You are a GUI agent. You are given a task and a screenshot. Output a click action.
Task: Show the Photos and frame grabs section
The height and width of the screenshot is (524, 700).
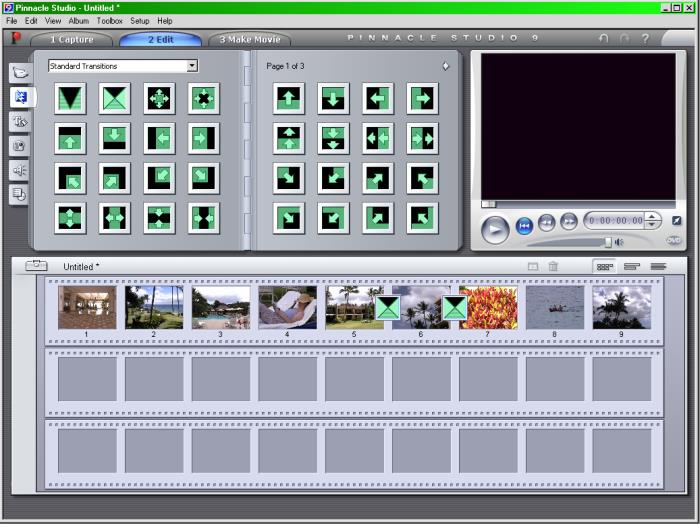point(19,146)
